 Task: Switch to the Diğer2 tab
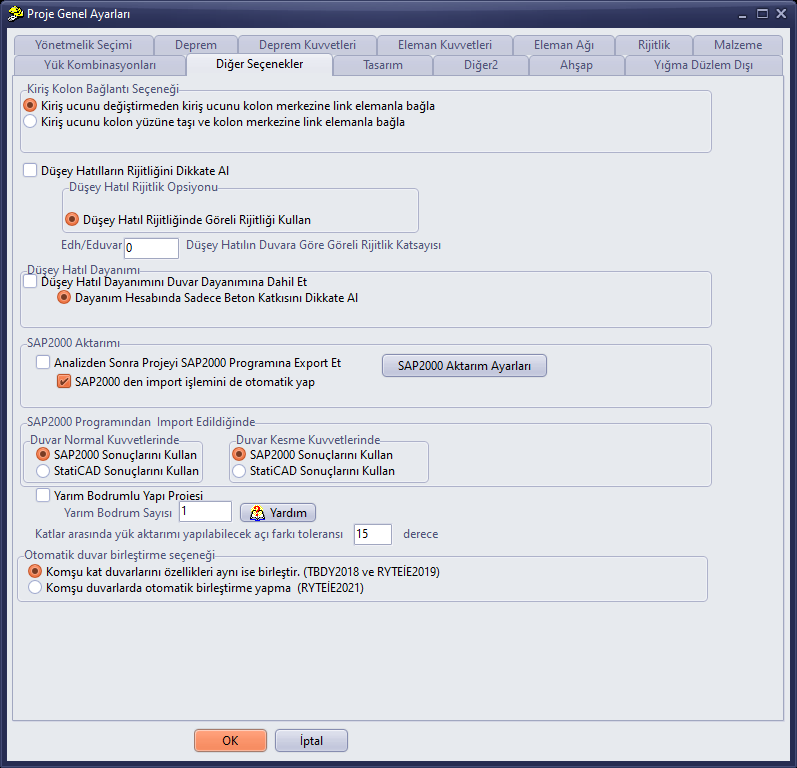pyautogui.click(x=481, y=65)
